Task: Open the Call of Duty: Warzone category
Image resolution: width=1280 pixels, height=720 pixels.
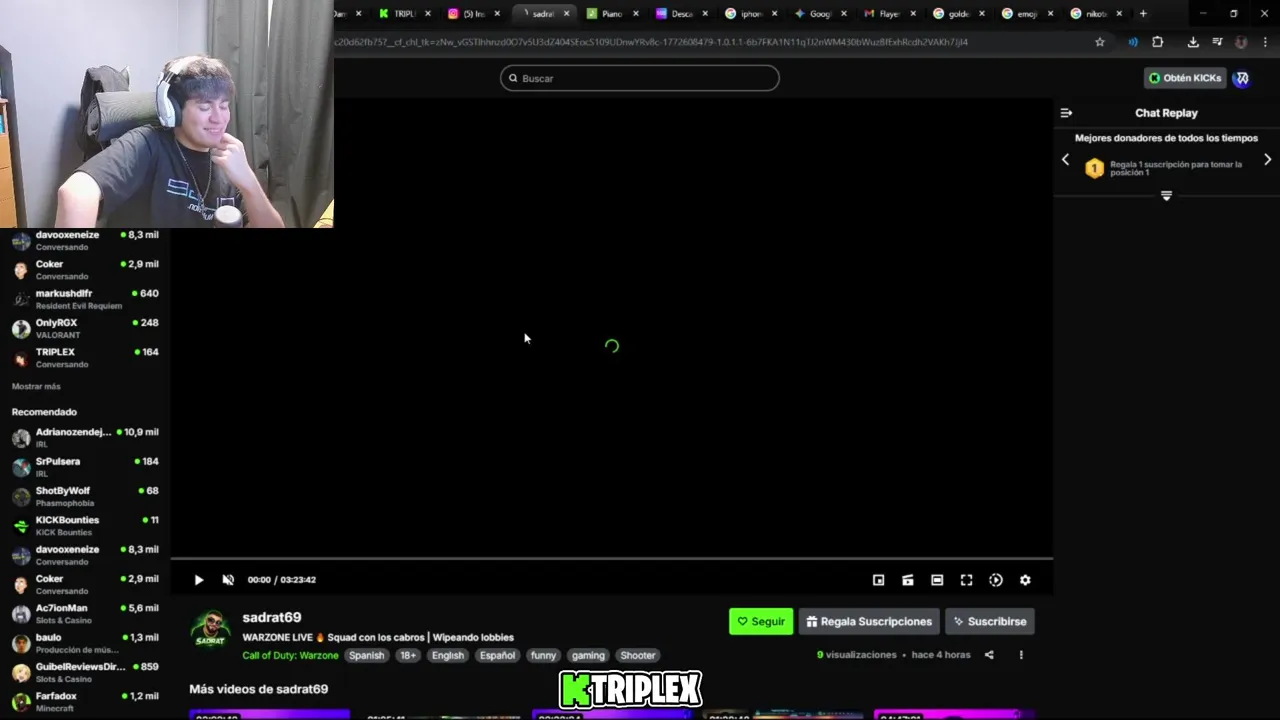Action: tap(290, 656)
